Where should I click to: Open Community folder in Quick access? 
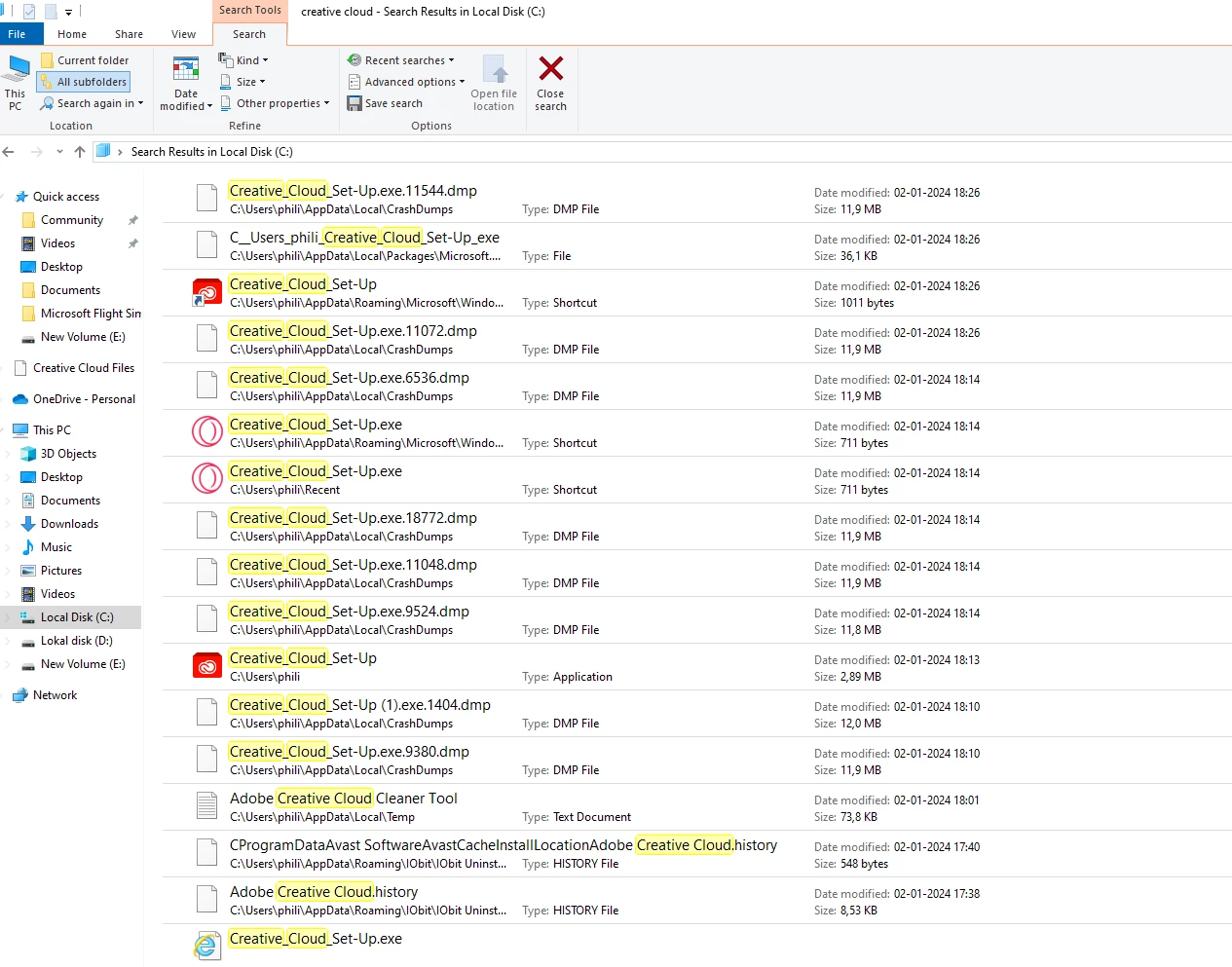pos(72,220)
